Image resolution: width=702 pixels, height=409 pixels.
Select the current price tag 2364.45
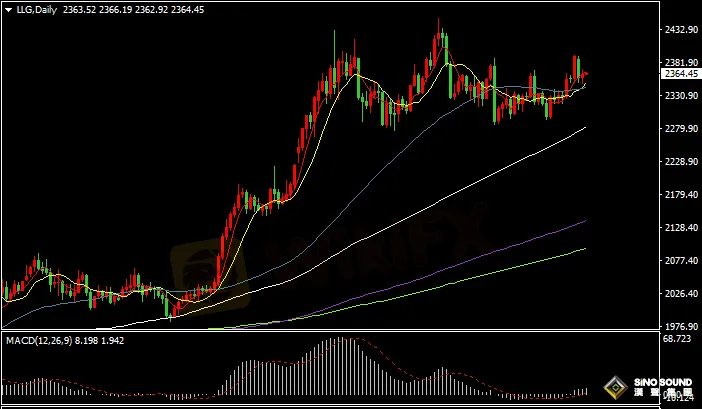point(680,73)
